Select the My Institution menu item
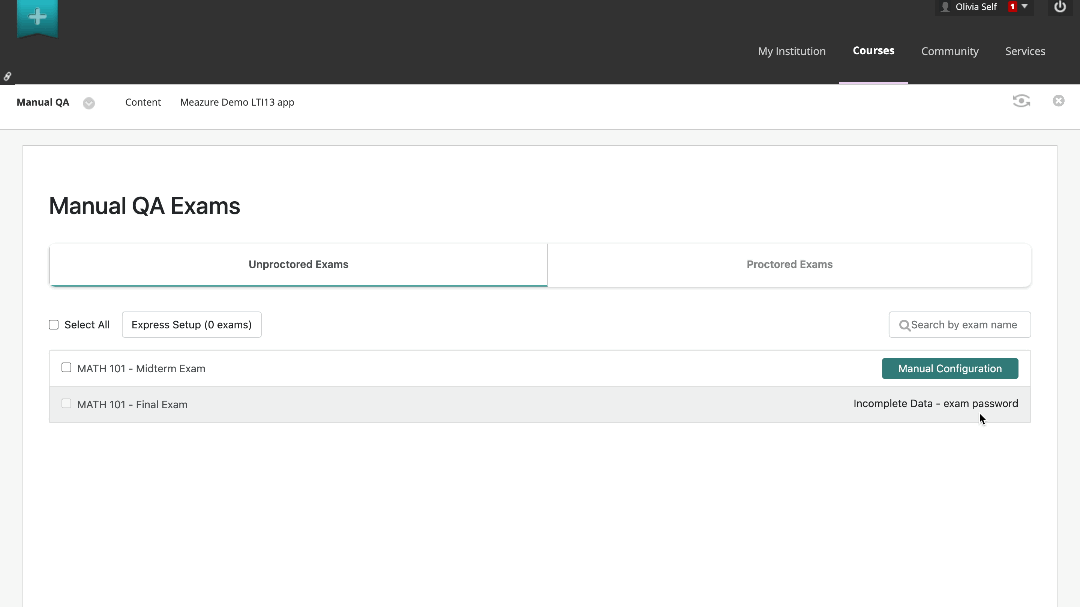 pos(791,51)
